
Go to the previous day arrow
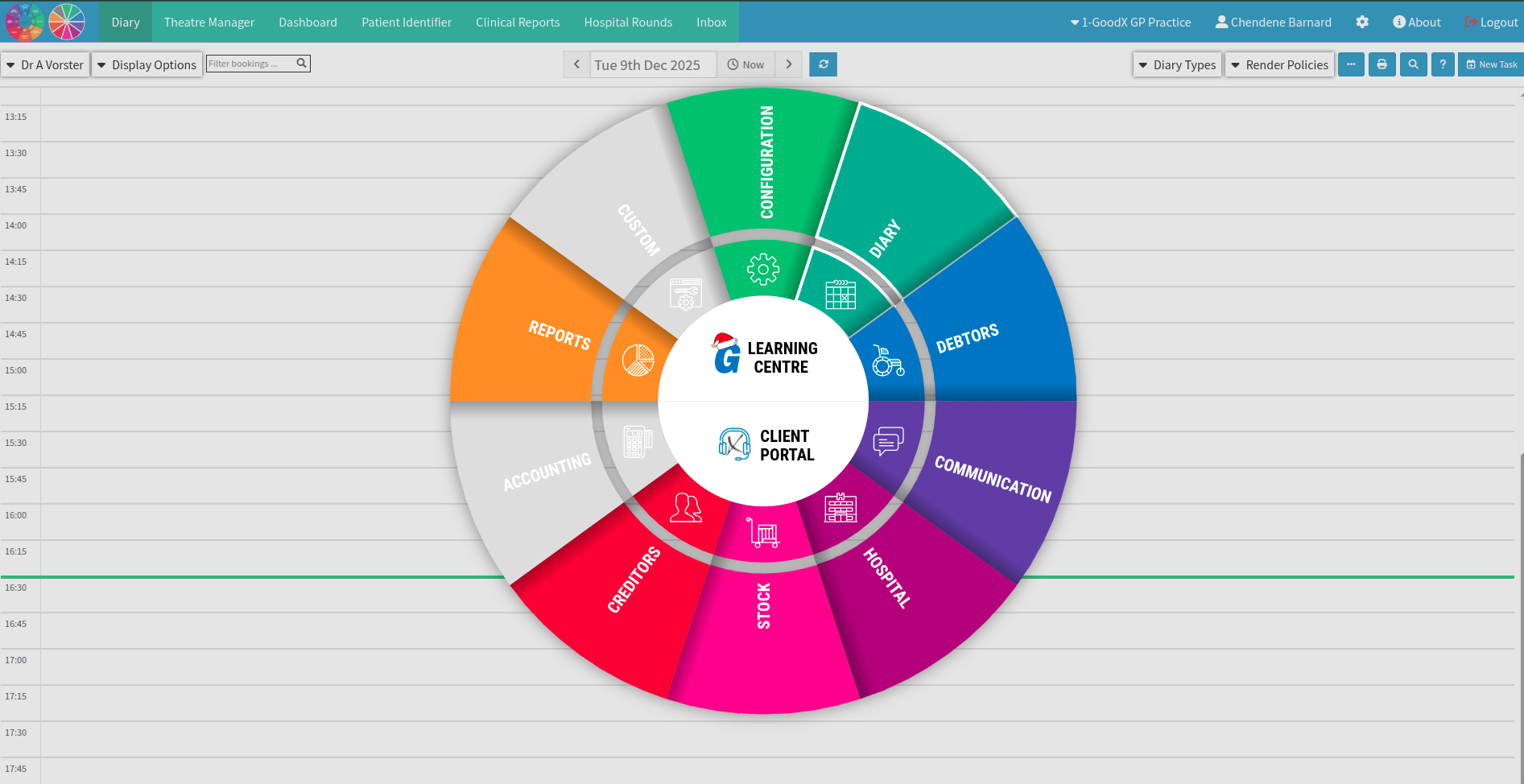tap(576, 64)
